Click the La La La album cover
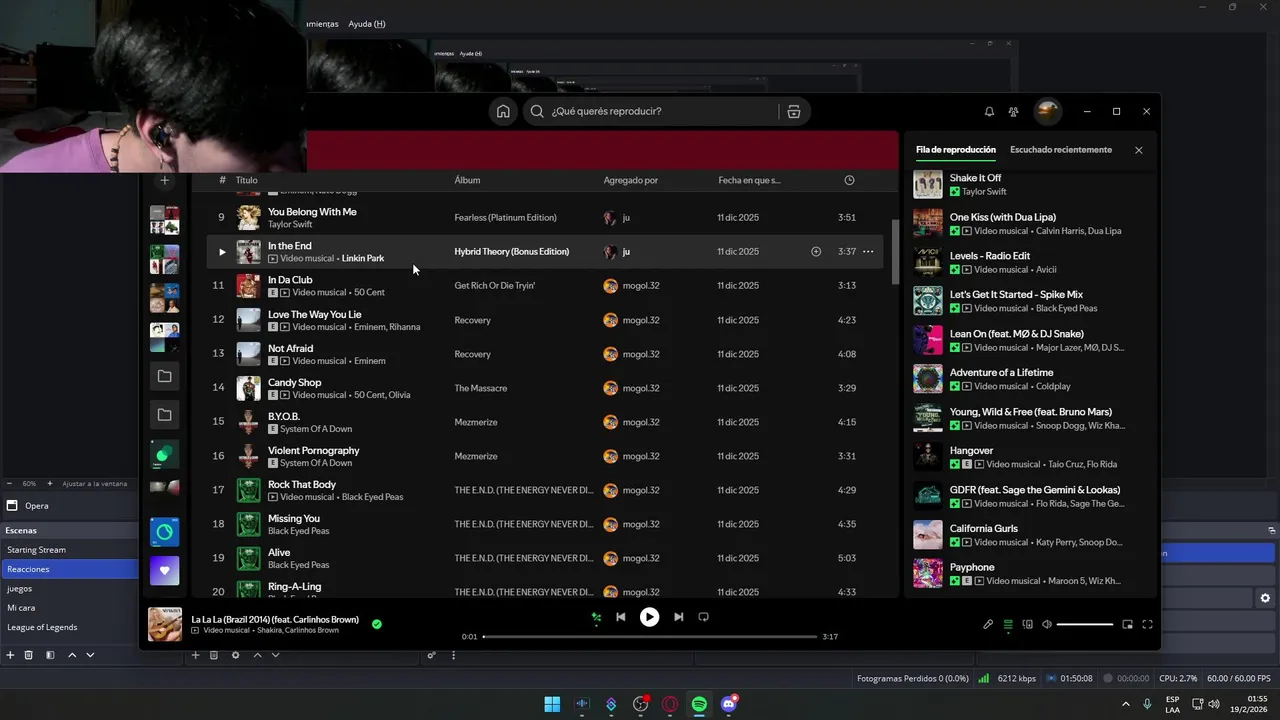 (x=165, y=624)
